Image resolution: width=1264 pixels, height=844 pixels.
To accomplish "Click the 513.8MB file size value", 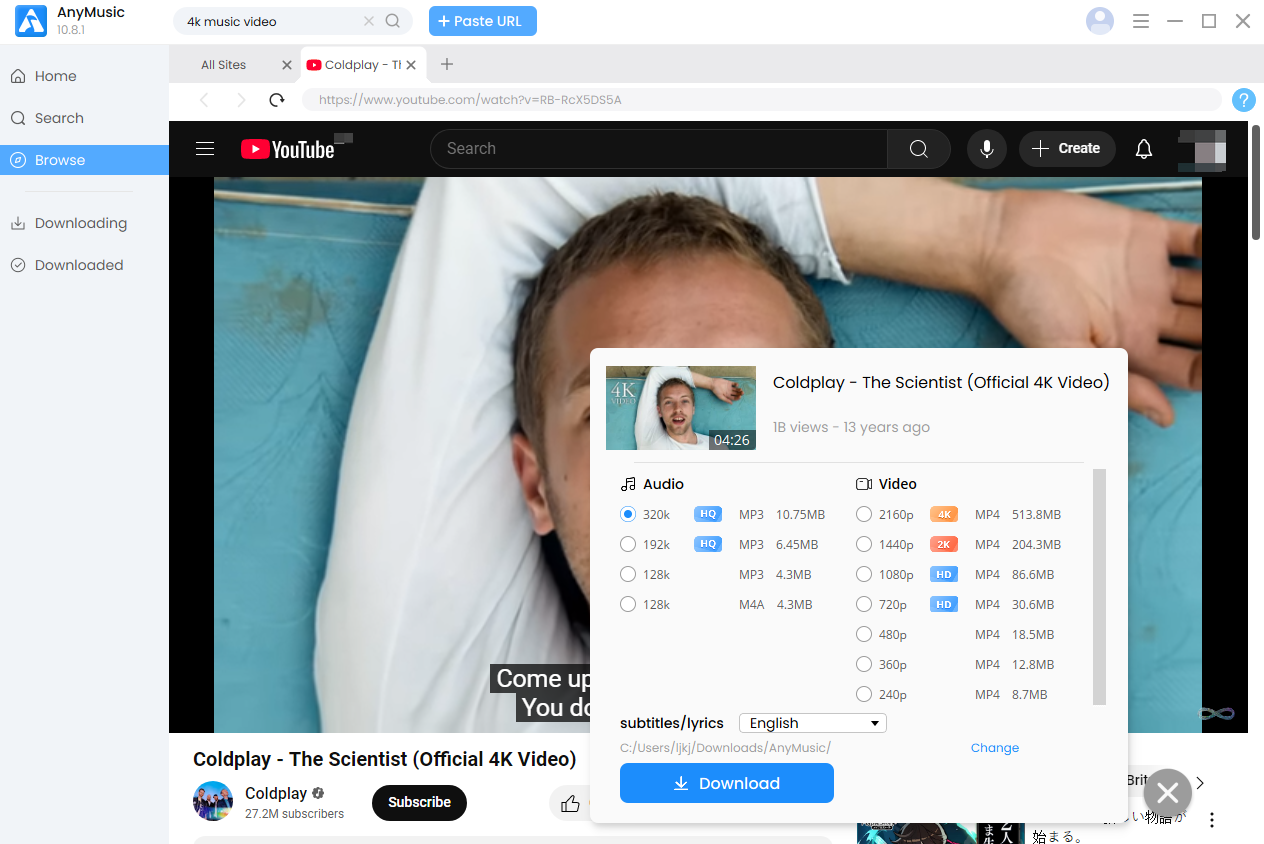I will [1036, 515].
